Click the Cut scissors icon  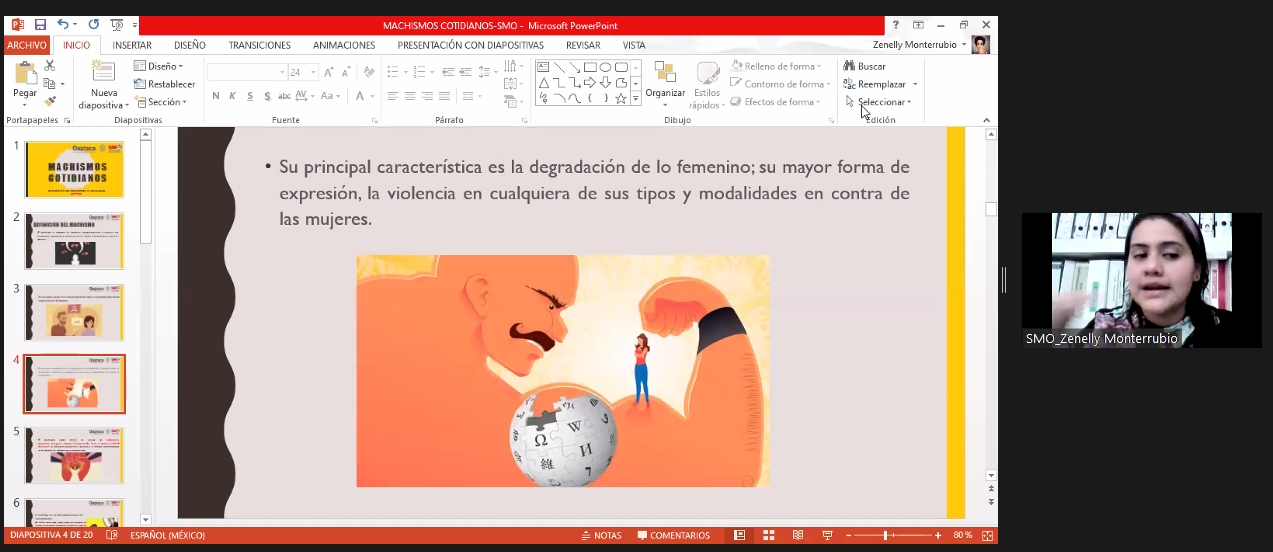click(50, 66)
